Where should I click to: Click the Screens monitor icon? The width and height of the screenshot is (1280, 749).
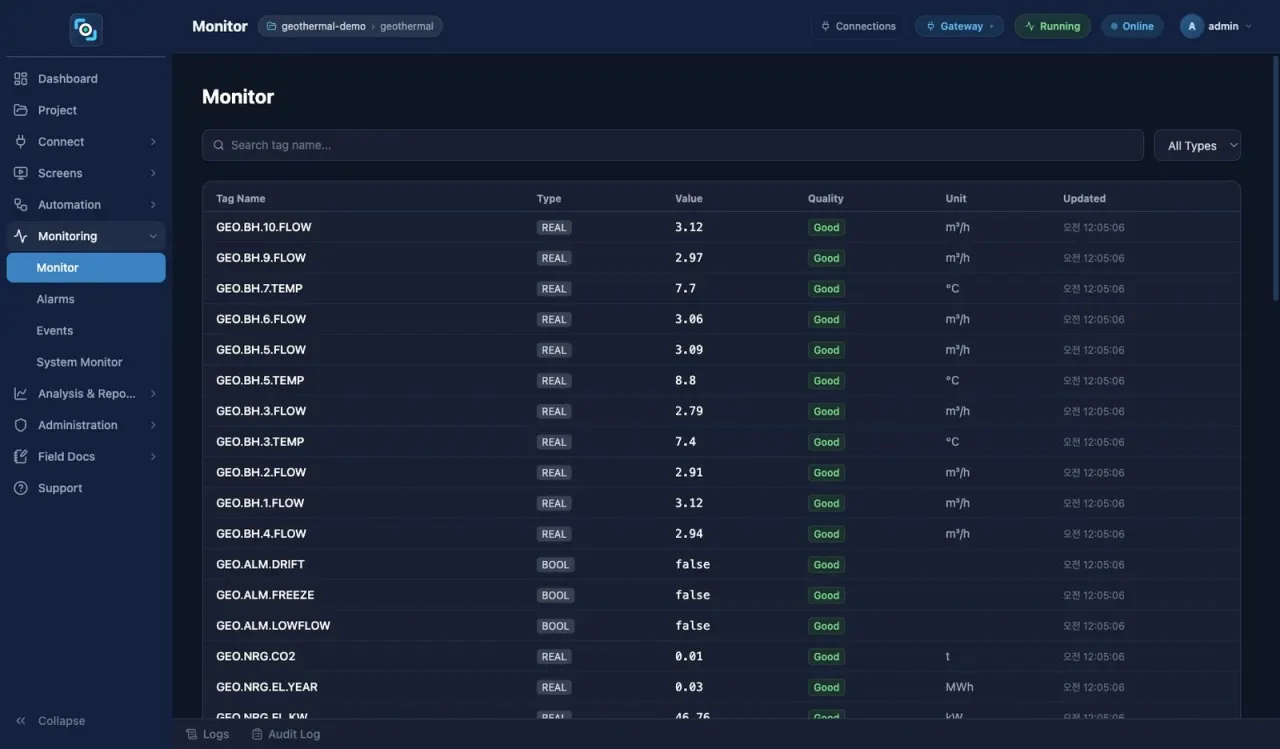pos(20,173)
